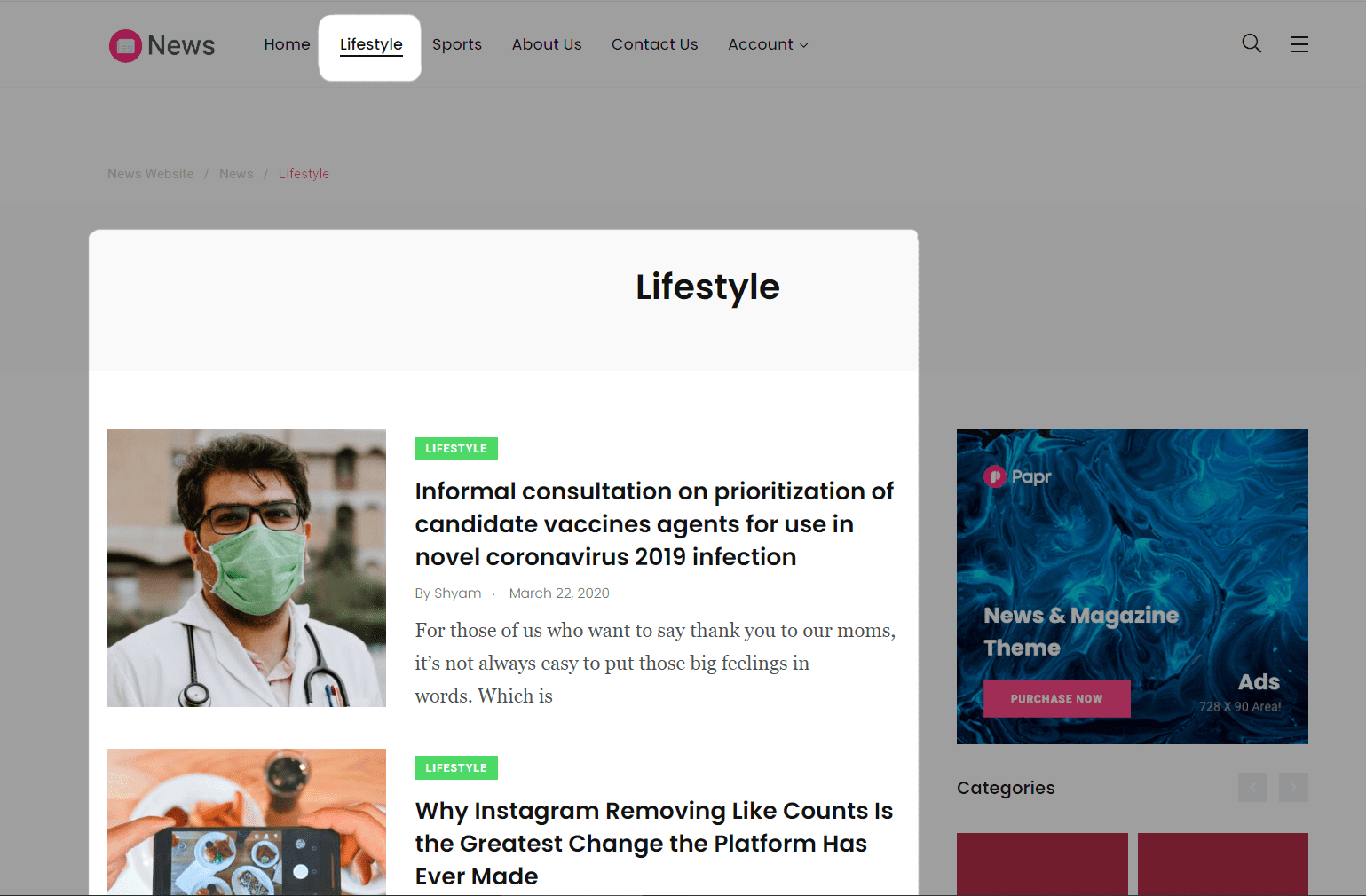This screenshot has width=1366, height=896.
Task: Click the pink News logo icon
Action: 125,46
